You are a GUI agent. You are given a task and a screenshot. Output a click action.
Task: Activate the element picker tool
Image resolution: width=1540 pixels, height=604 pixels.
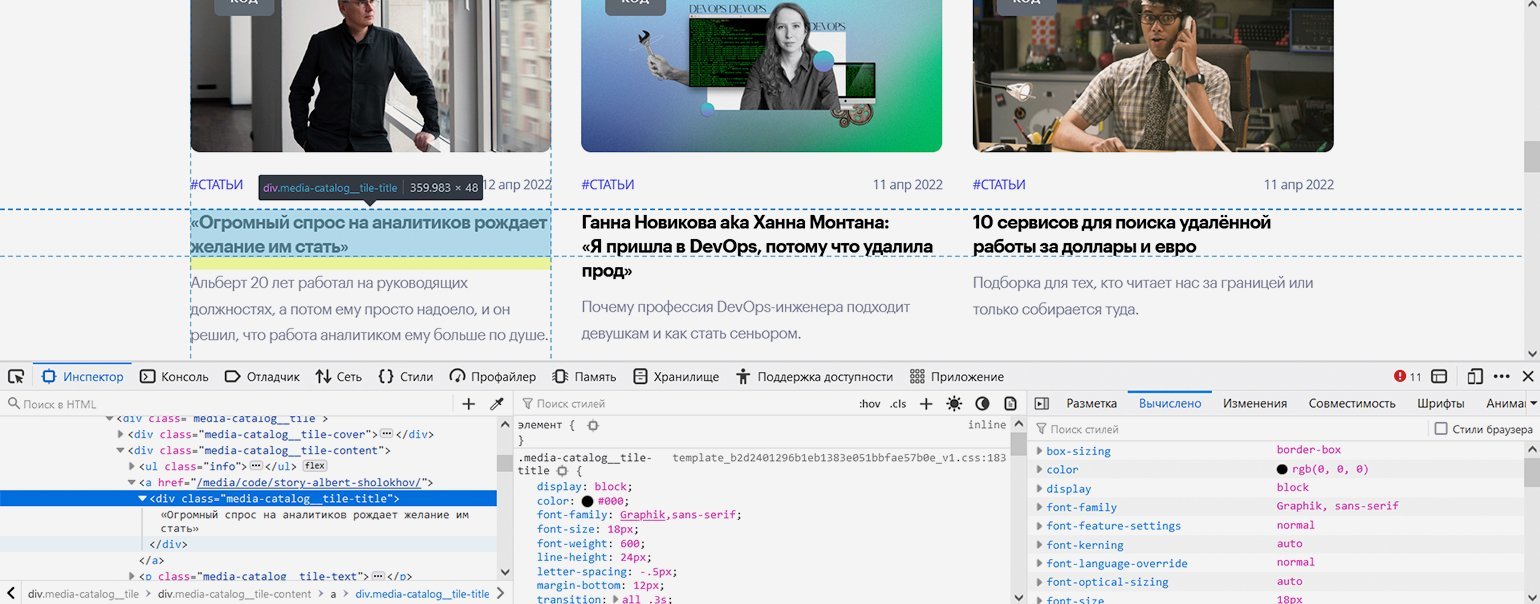16,377
